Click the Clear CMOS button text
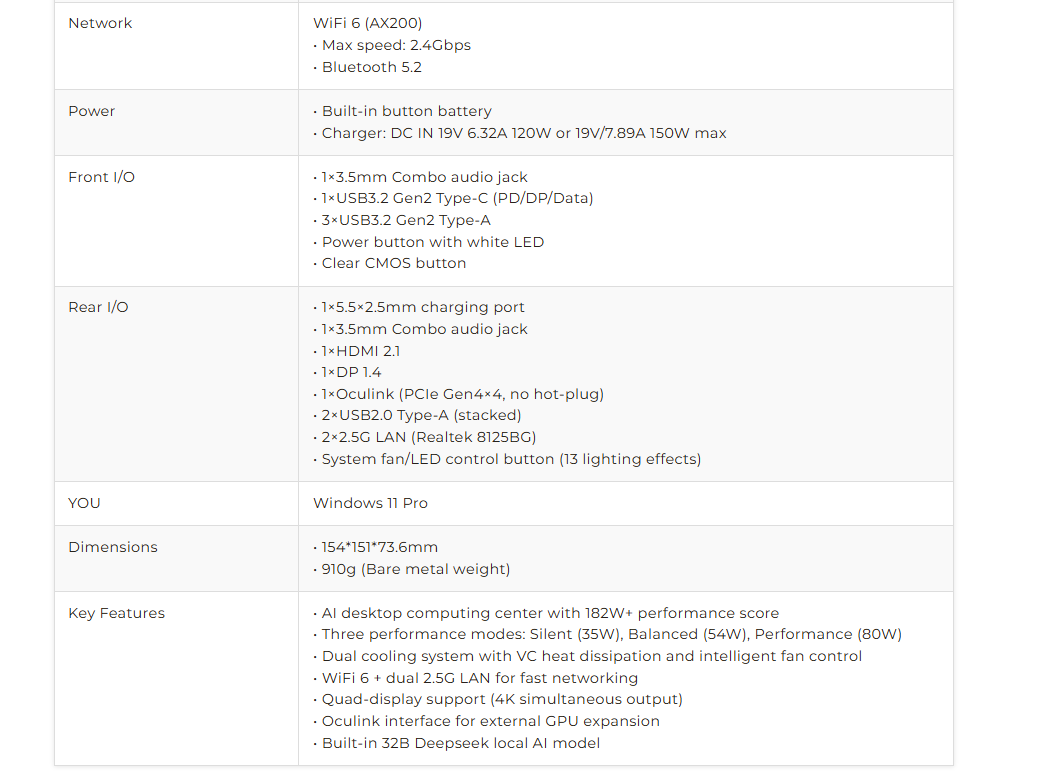 pyautogui.click(x=390, y=263)
